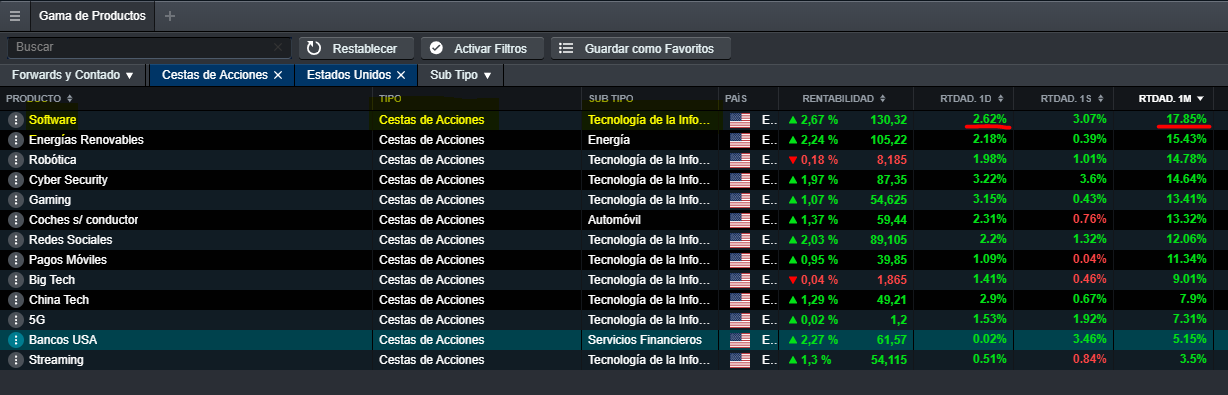Clear the search field with X icon
The width and height of the screenshot is (1228, 395).
(278, 47)
